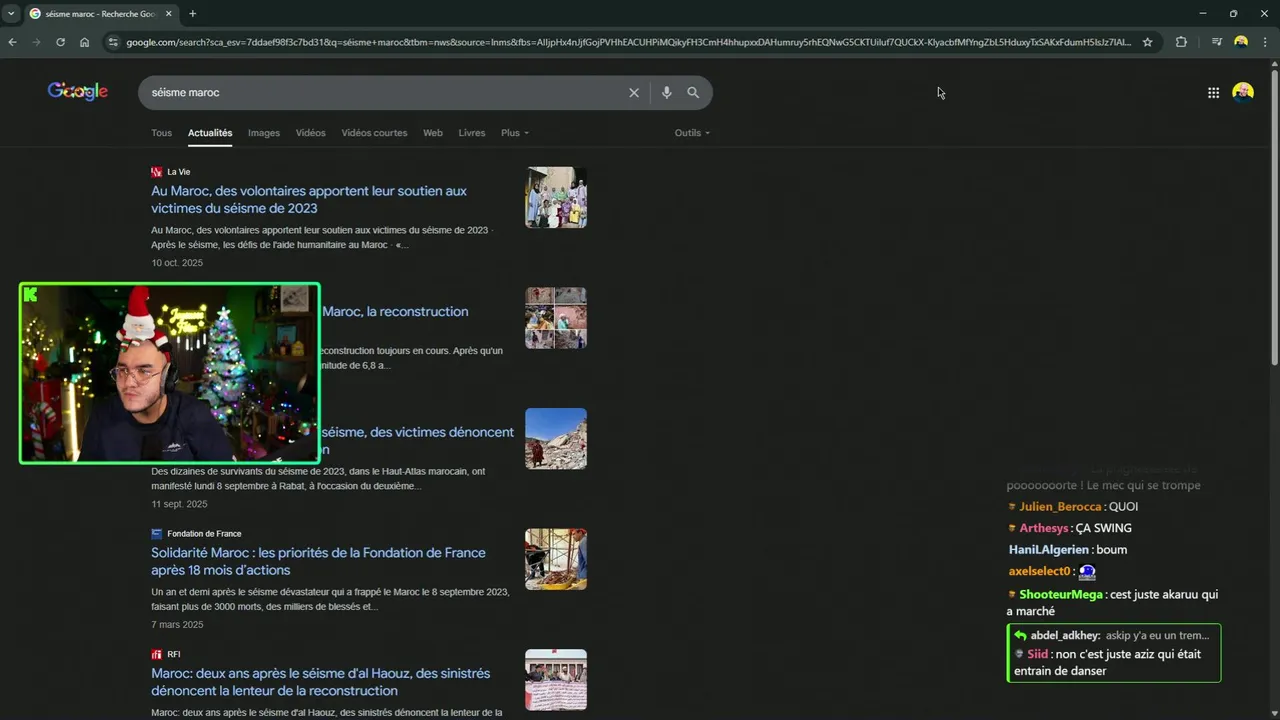This screenshot has height=720, width=1280.
Task: Switch to the Vidéos tab
Action: click(311, 133)
